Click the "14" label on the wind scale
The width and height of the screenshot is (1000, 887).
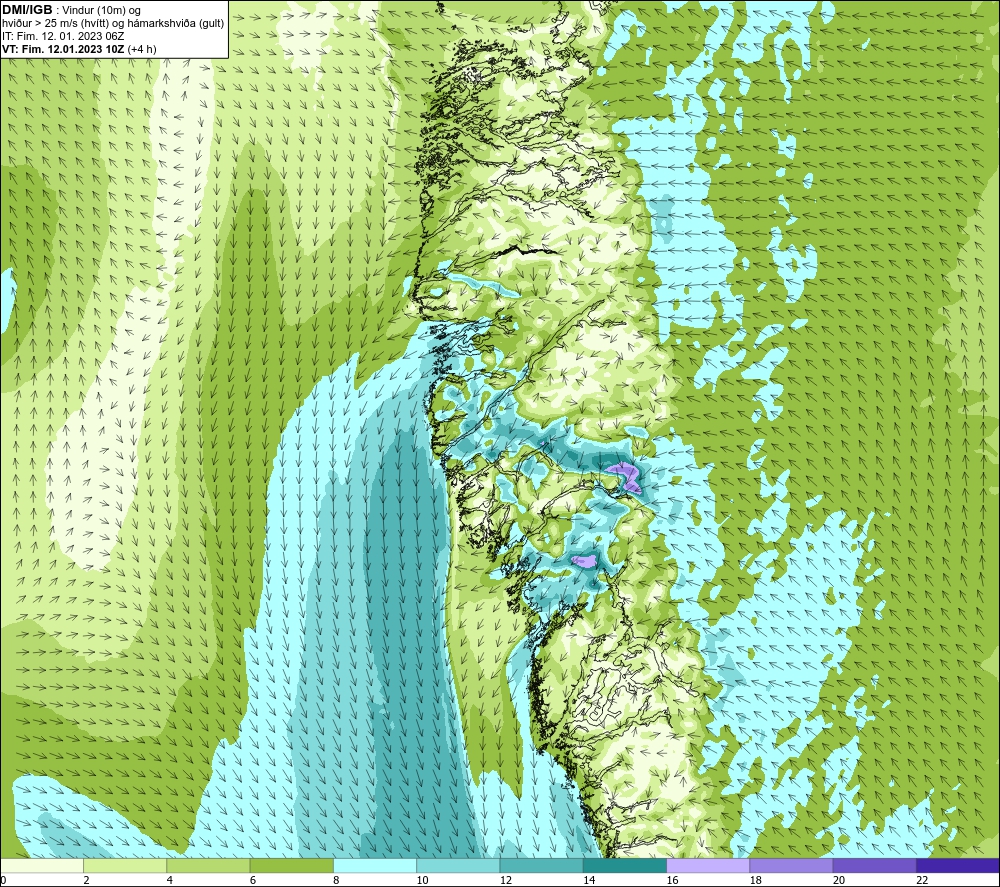point(589,880)
